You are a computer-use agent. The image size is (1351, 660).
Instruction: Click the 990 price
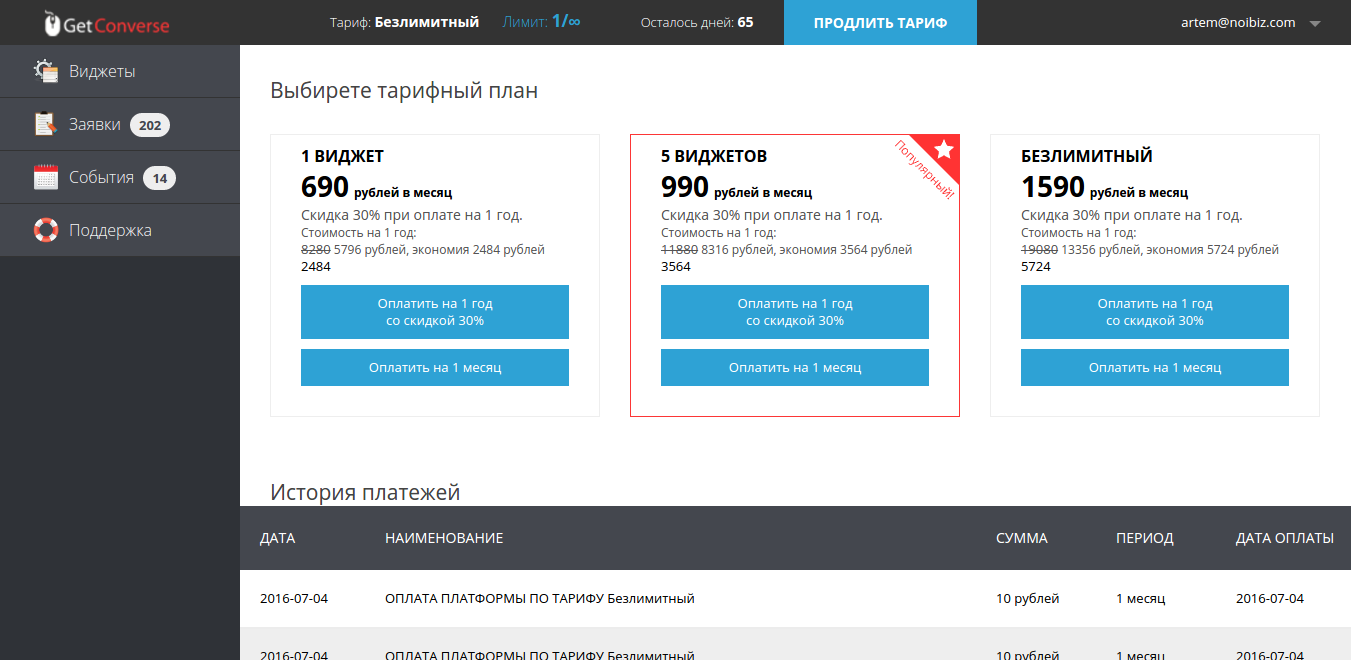tap(685, 187)
